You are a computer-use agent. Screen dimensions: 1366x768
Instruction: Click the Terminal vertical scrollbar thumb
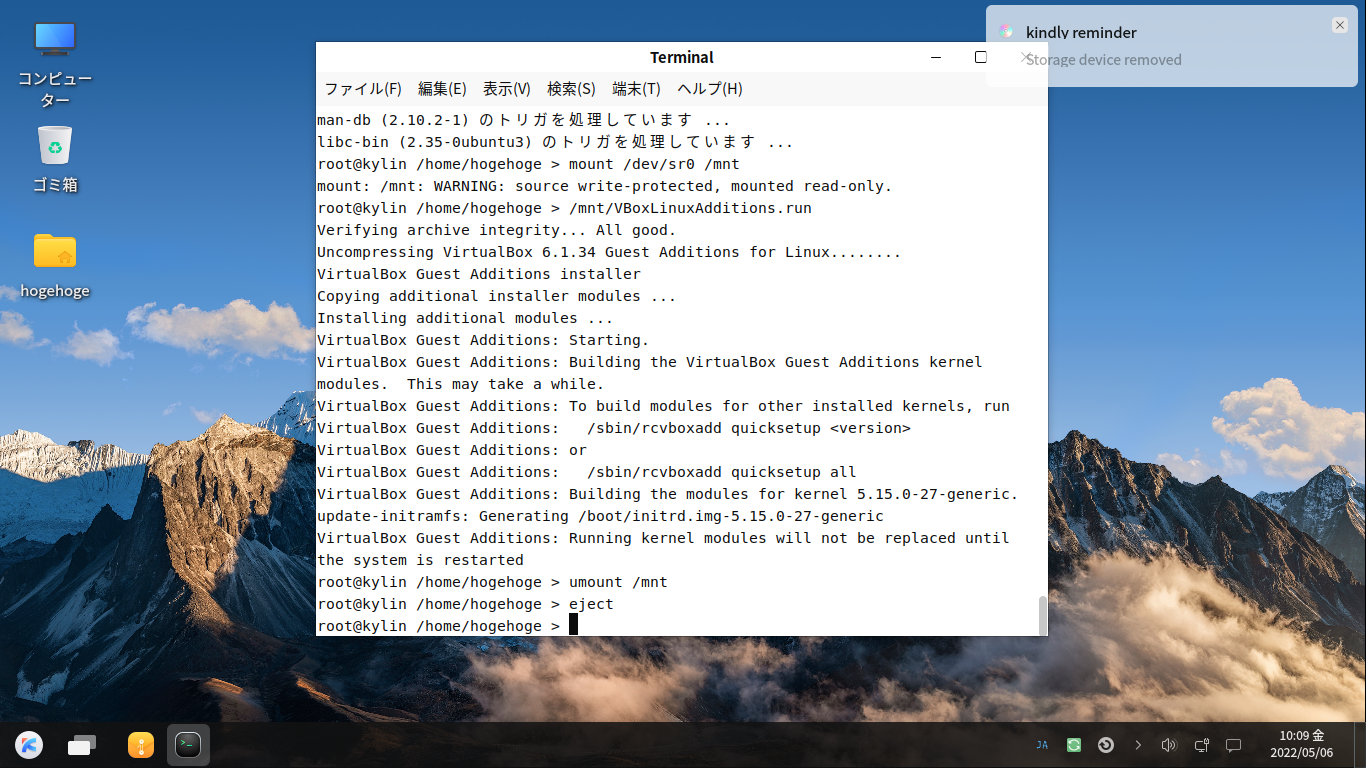(x=1043, y=616)
